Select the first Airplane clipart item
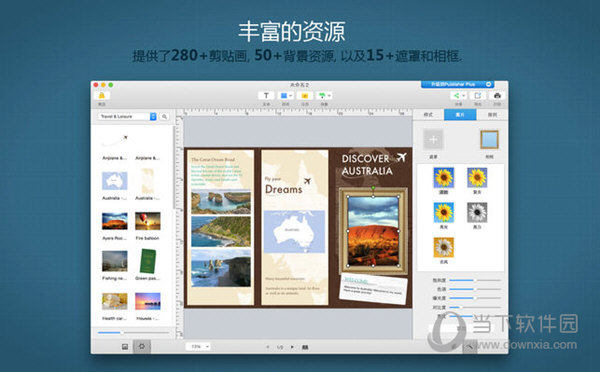600x372 pixels. coord(114,141)
